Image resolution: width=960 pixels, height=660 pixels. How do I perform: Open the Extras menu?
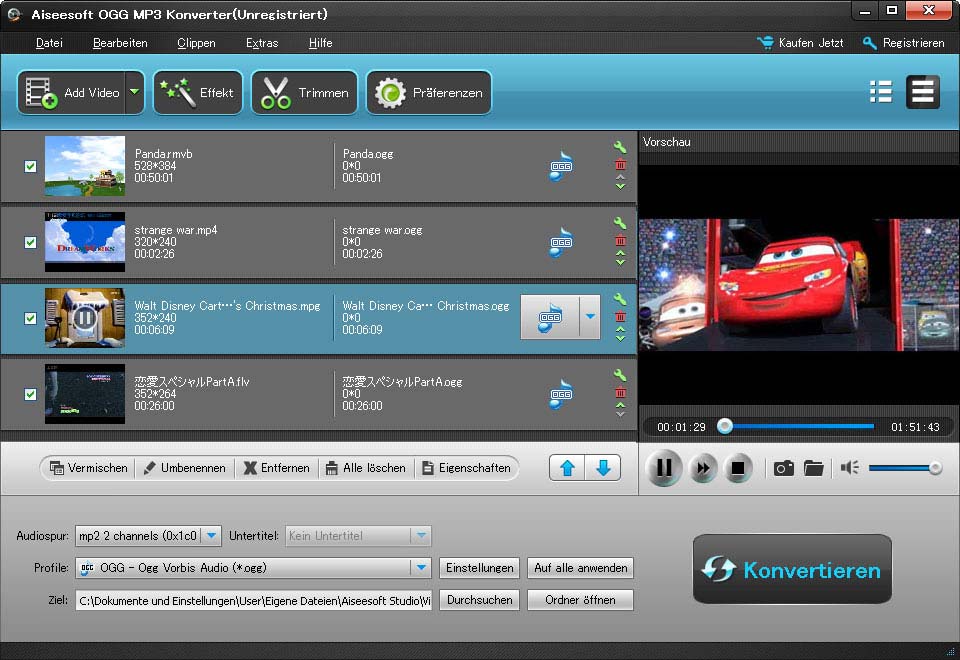tap(262, 43)
